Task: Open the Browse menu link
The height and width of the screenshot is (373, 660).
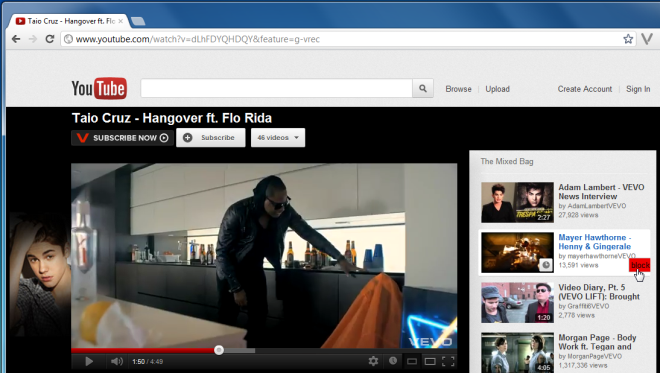Action: pyautogui.click(x=458, y=89)
